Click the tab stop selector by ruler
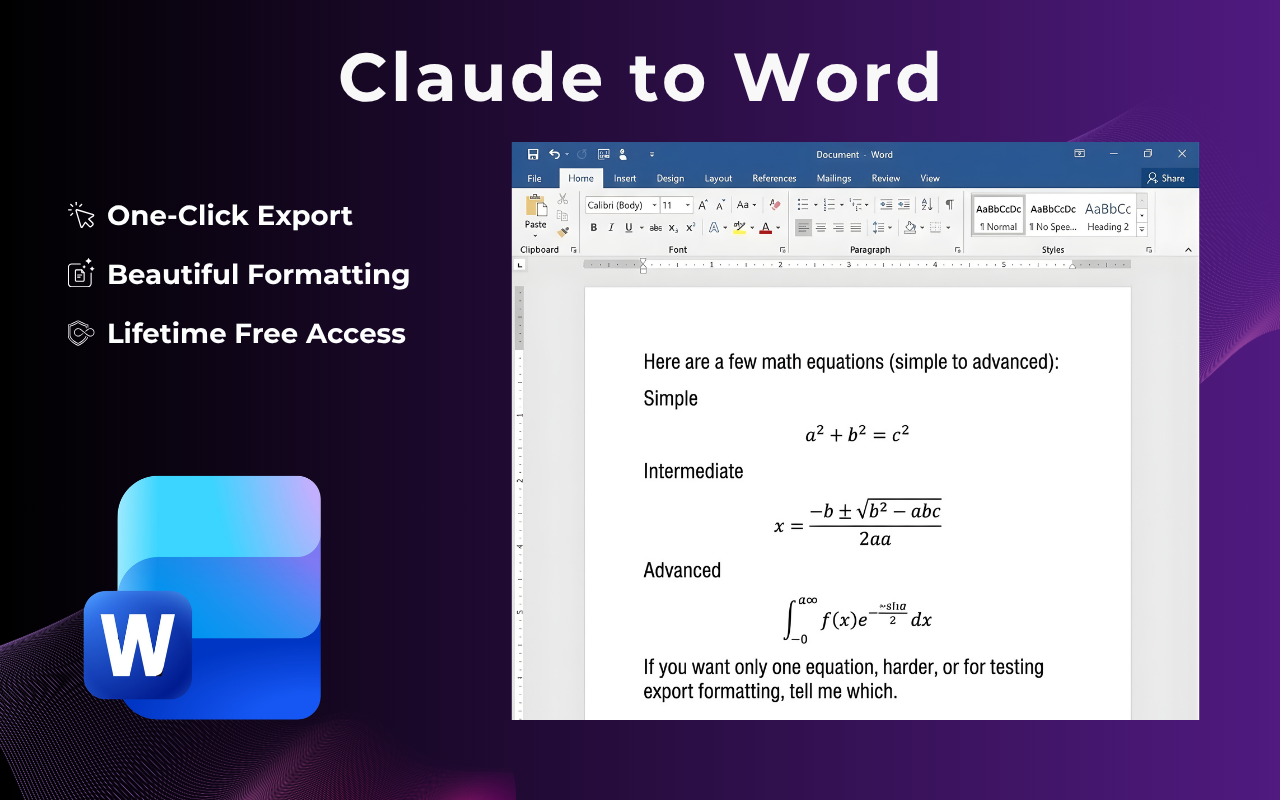The width and height of the screenshot is (1280, 800). point(520,265)
